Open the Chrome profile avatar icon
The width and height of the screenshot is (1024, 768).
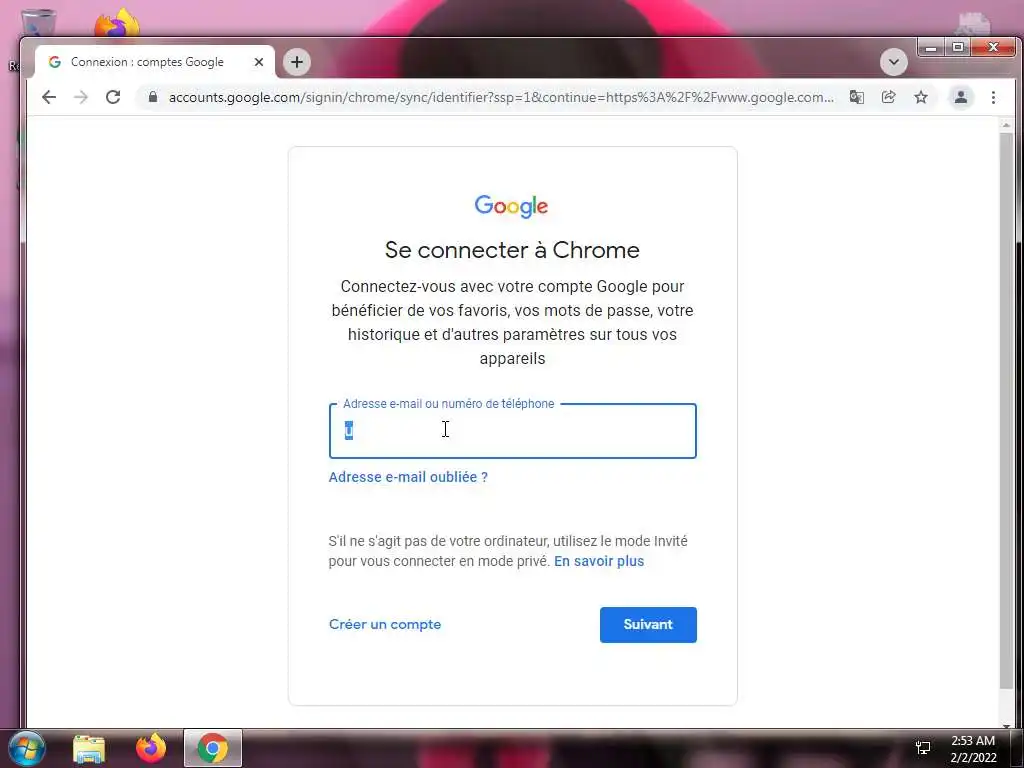[961, 97]
